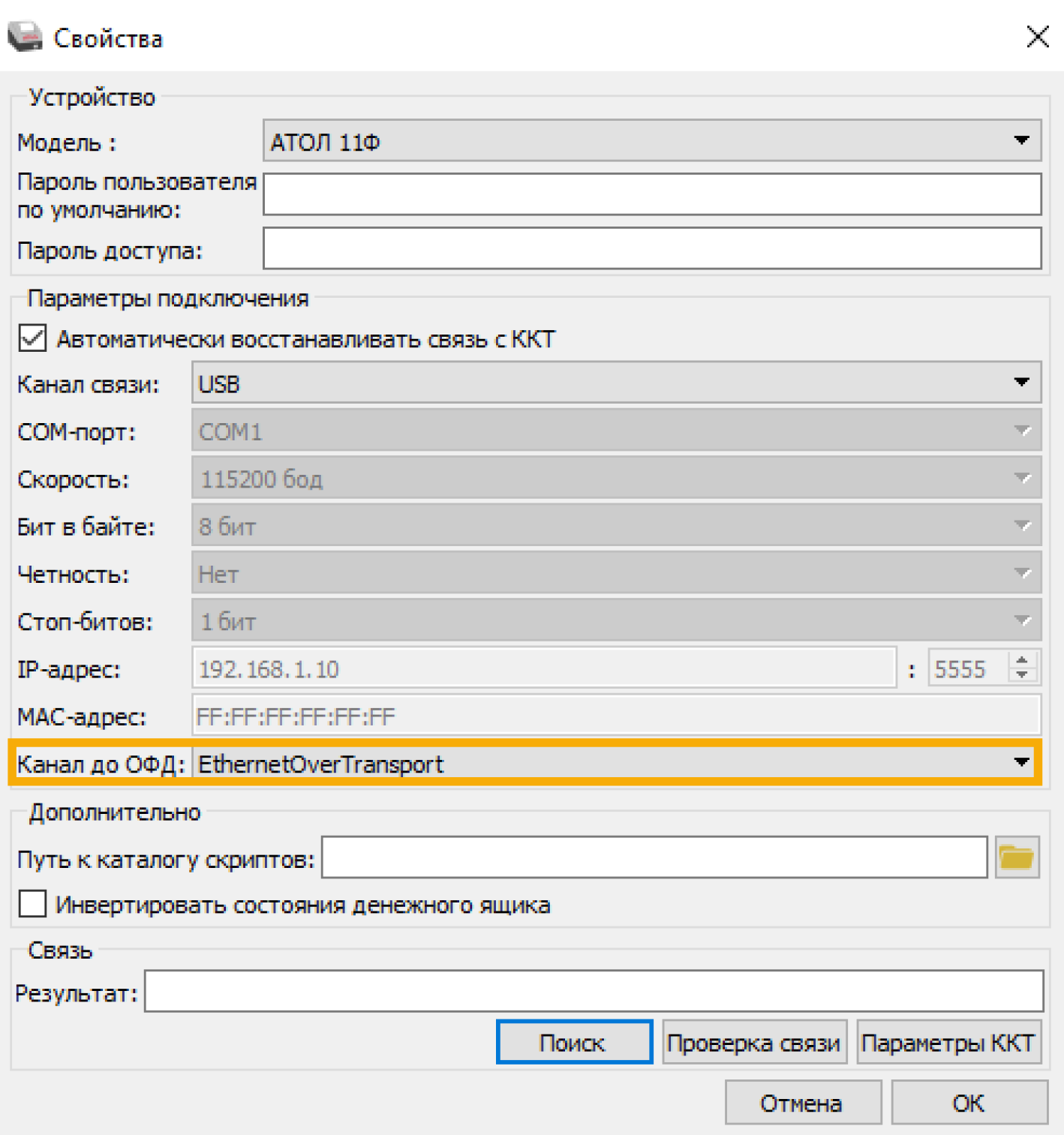
Task: Open Параметры ККТ button
Action: [948, 1042]
